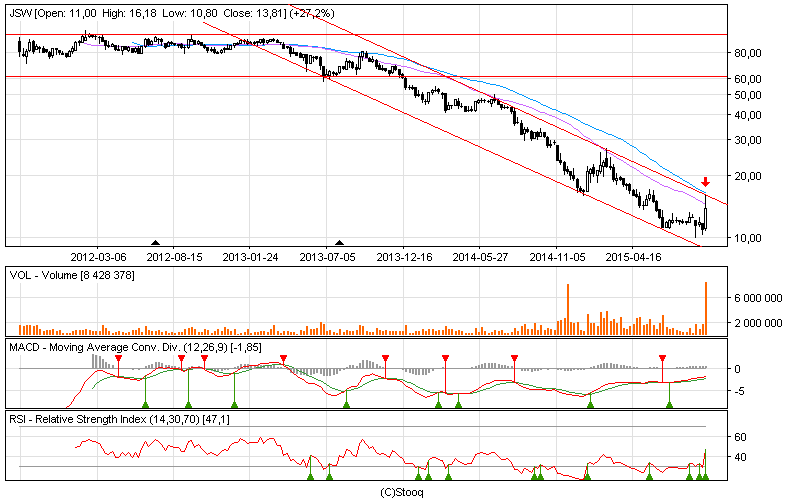The height and width of the screenshot is (500, 800).
Task: Select the volume spike bar near 2014-11-05
Action: point(568,309)
